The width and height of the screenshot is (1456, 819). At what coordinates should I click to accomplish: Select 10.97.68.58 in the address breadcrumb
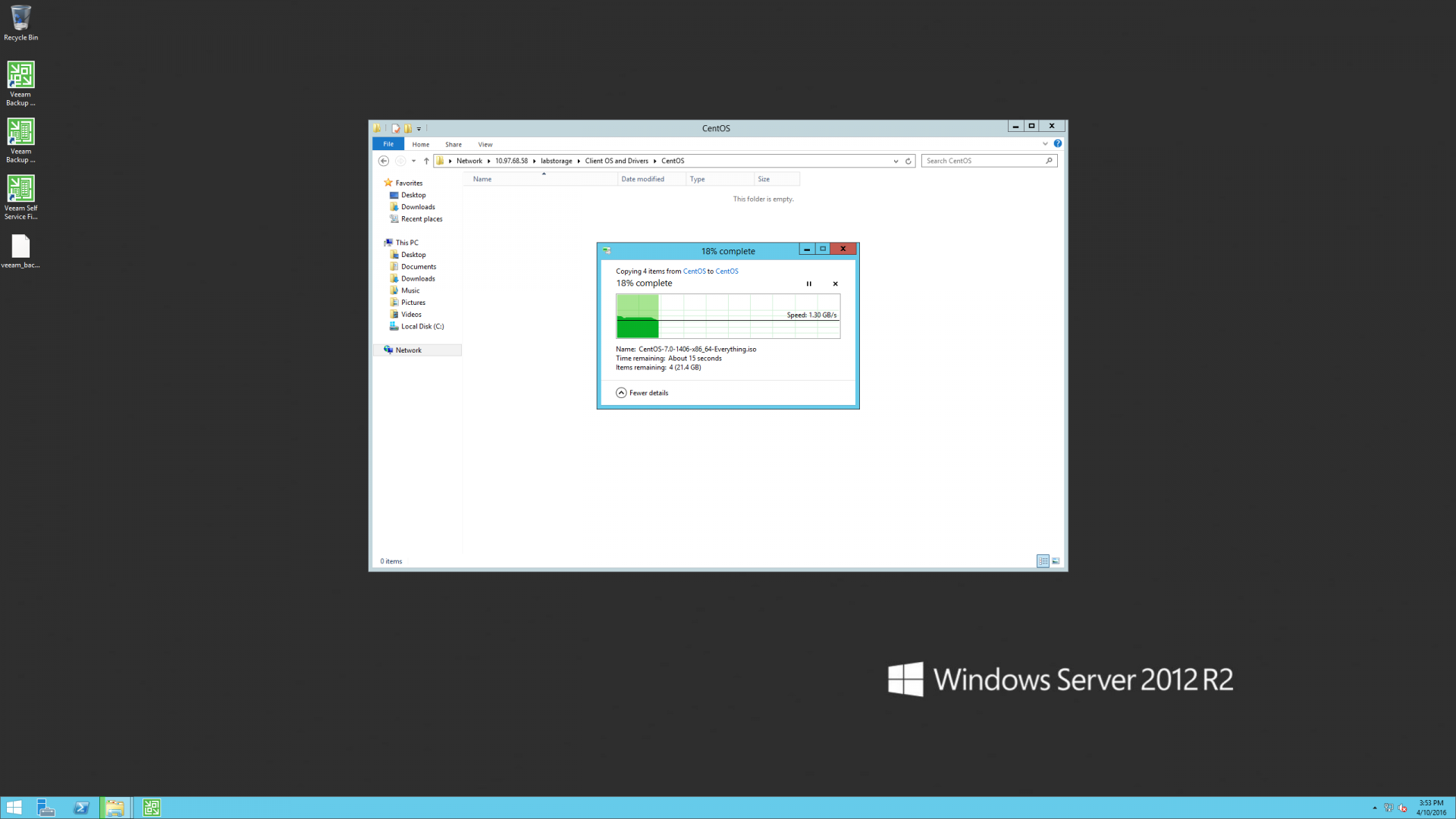click(x=511, y=161)
